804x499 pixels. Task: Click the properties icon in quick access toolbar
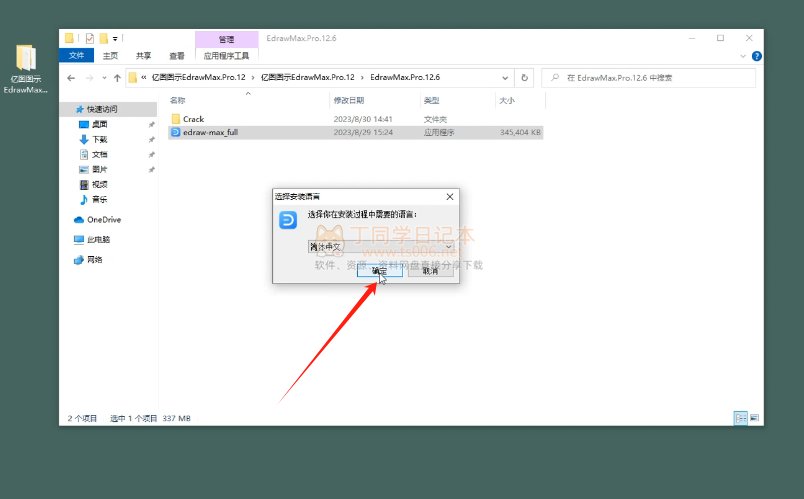point(90,38)
